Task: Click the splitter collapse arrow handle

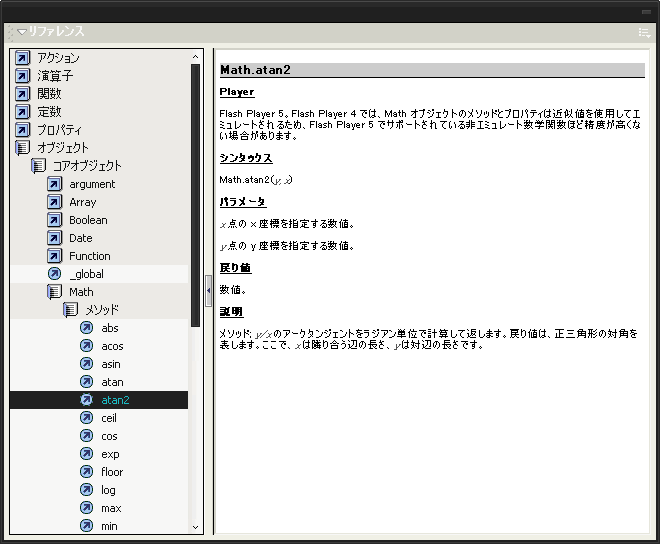Action: (x=209, y=291)
